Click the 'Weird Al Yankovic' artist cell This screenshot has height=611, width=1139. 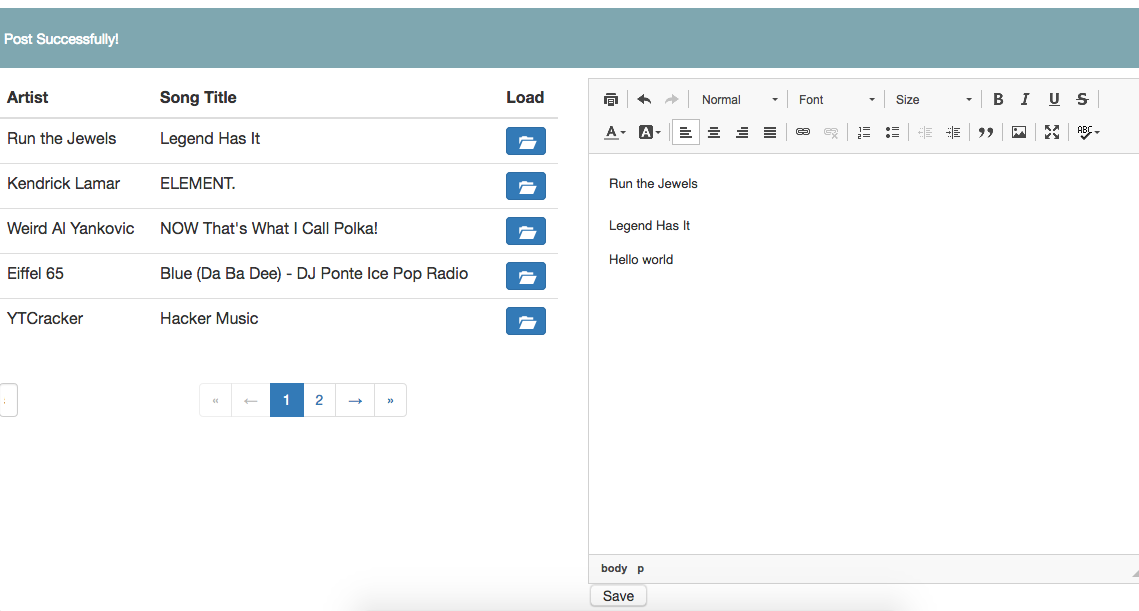point(70,229)
